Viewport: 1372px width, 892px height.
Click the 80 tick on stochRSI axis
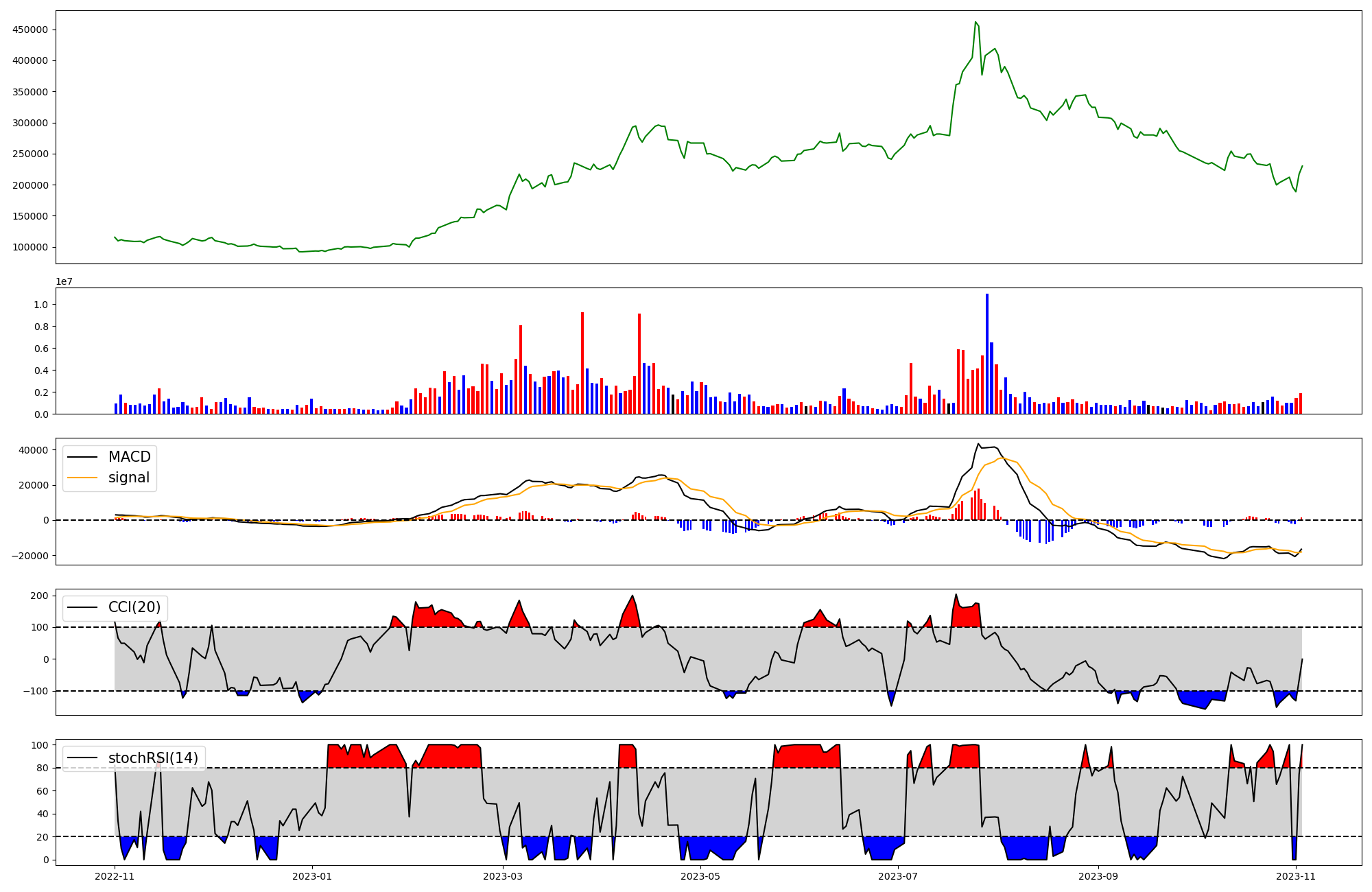43,768
